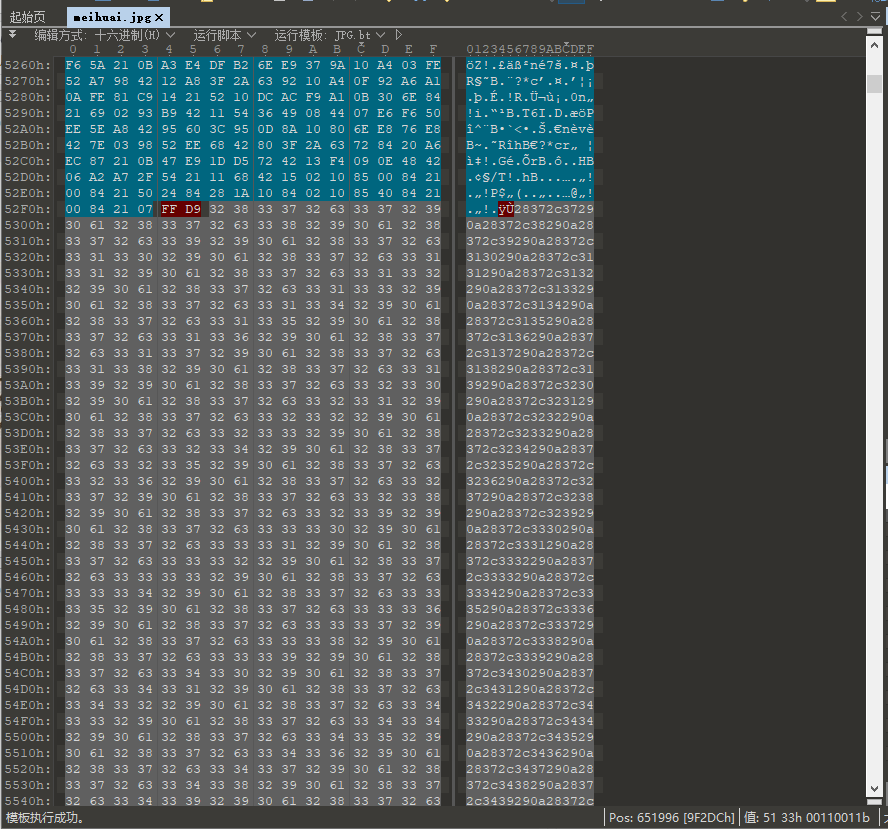Click the address label 5400h:

28,481
